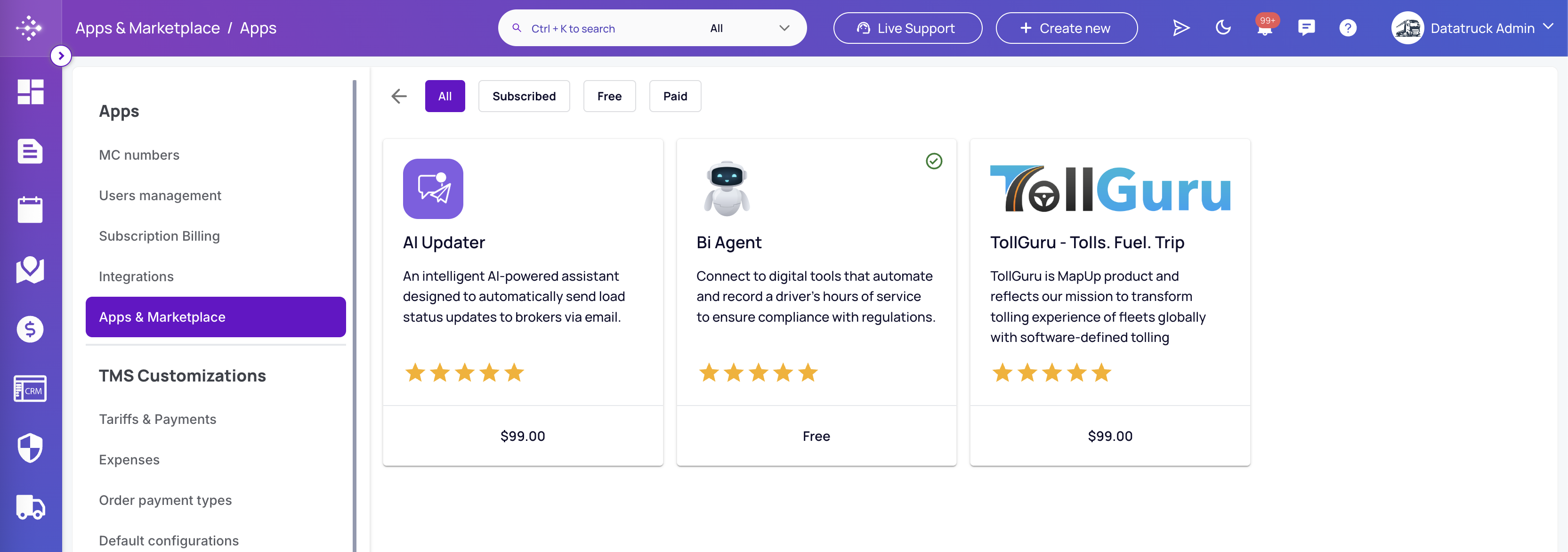
Task: Select the Free filter tab
Action: pos(609,96)
